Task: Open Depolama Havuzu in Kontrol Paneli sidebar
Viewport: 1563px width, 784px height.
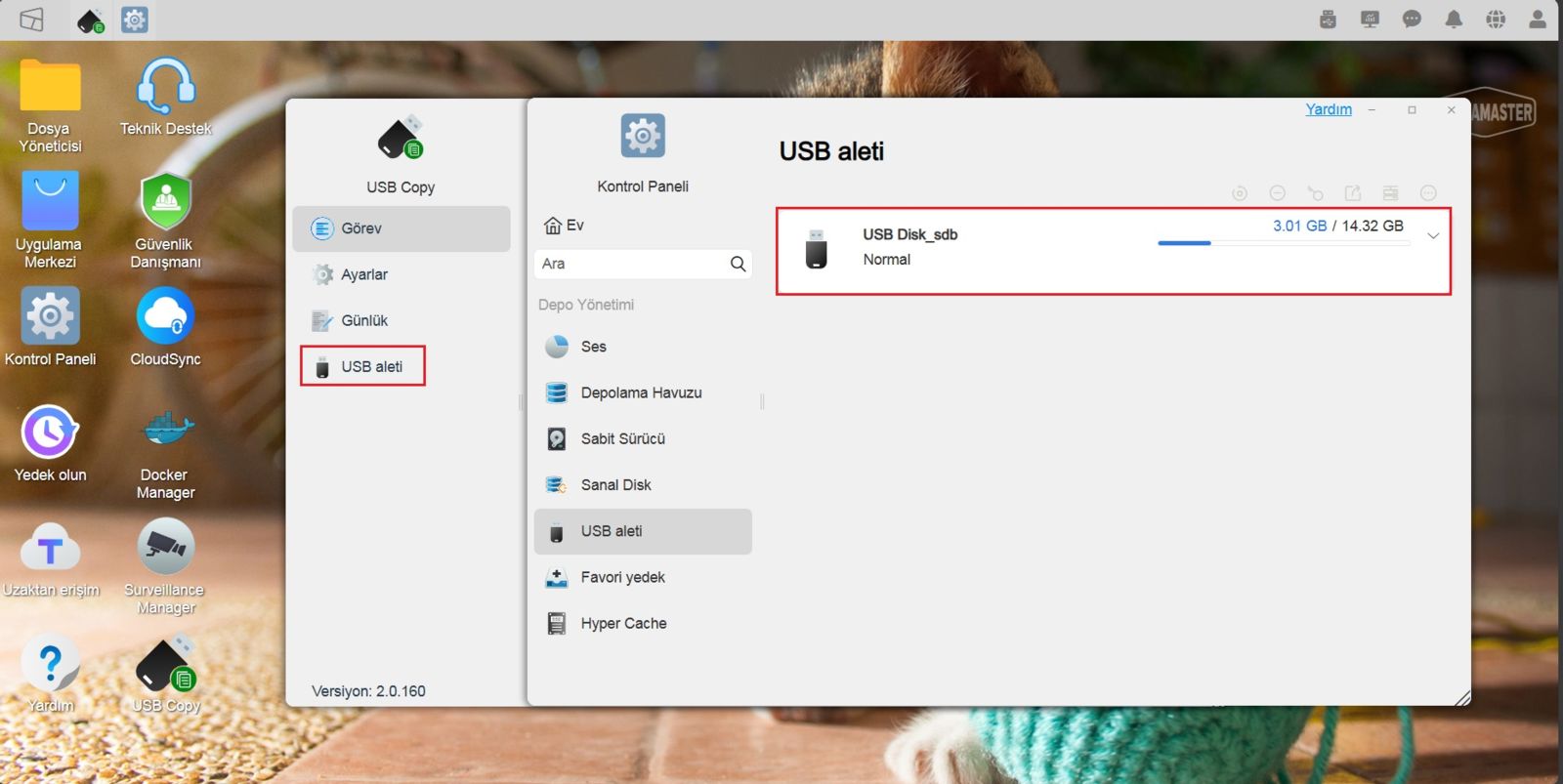Action: pyautogui.click(x=641, y=392)
